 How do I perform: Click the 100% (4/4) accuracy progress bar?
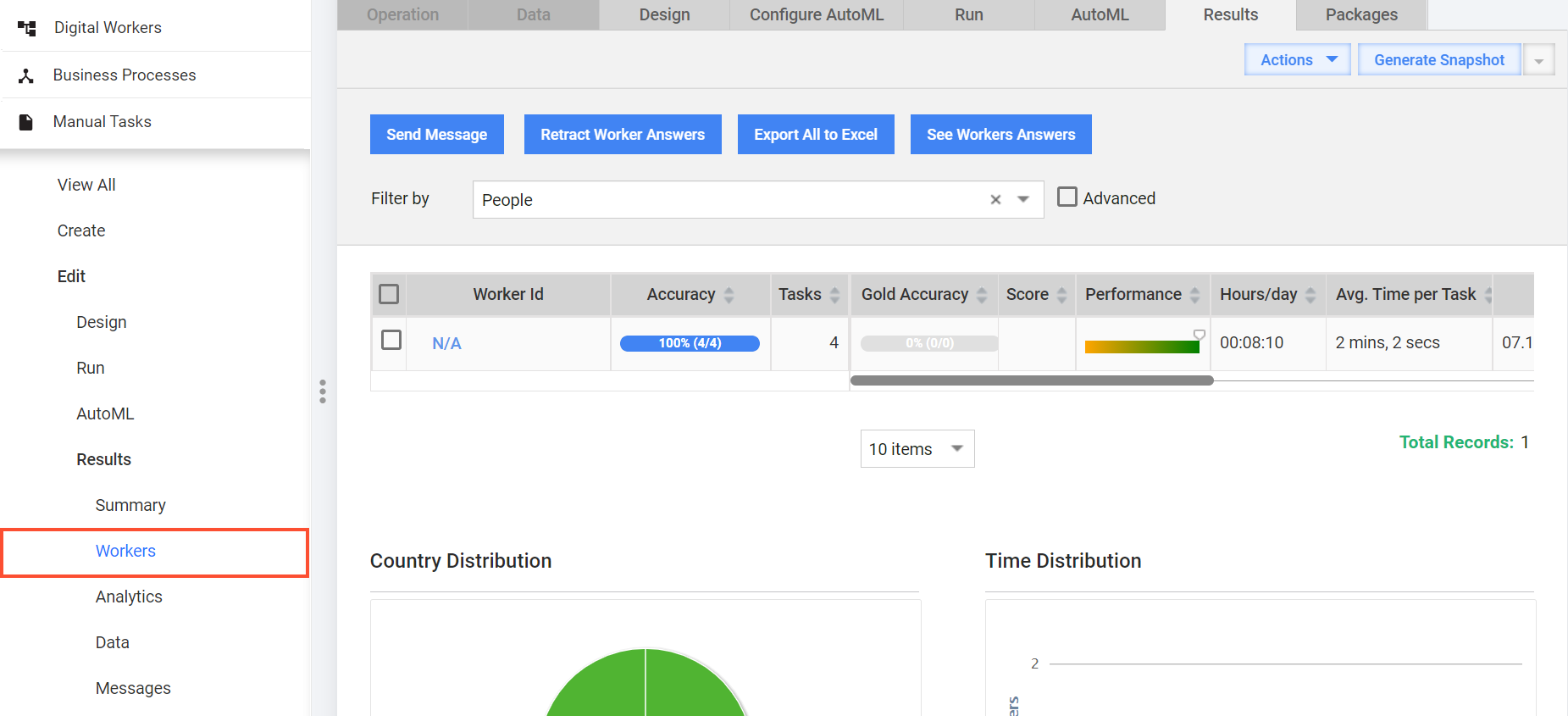click(690, 343)
